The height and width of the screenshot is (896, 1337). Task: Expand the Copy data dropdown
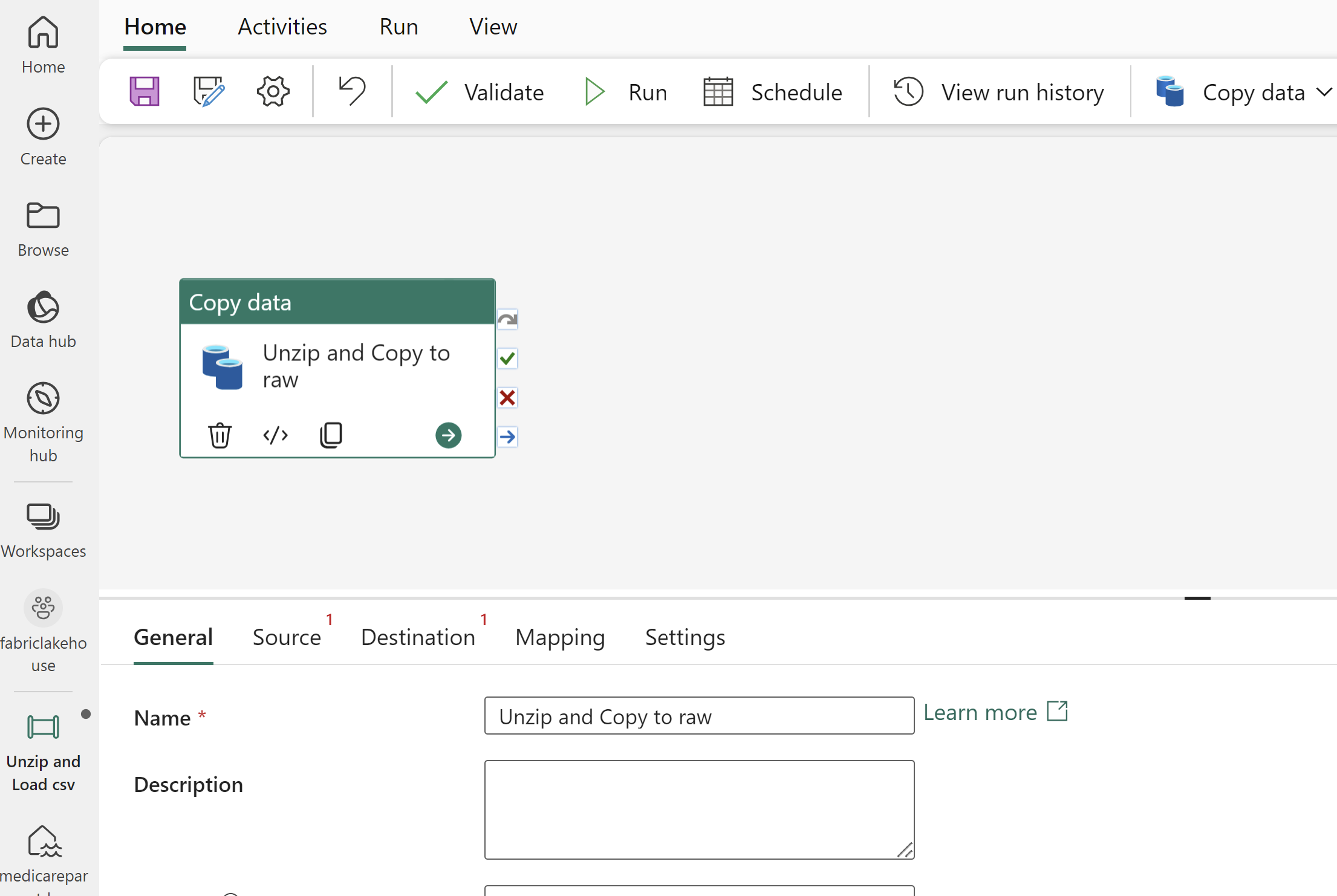[x=1323, y=93]
